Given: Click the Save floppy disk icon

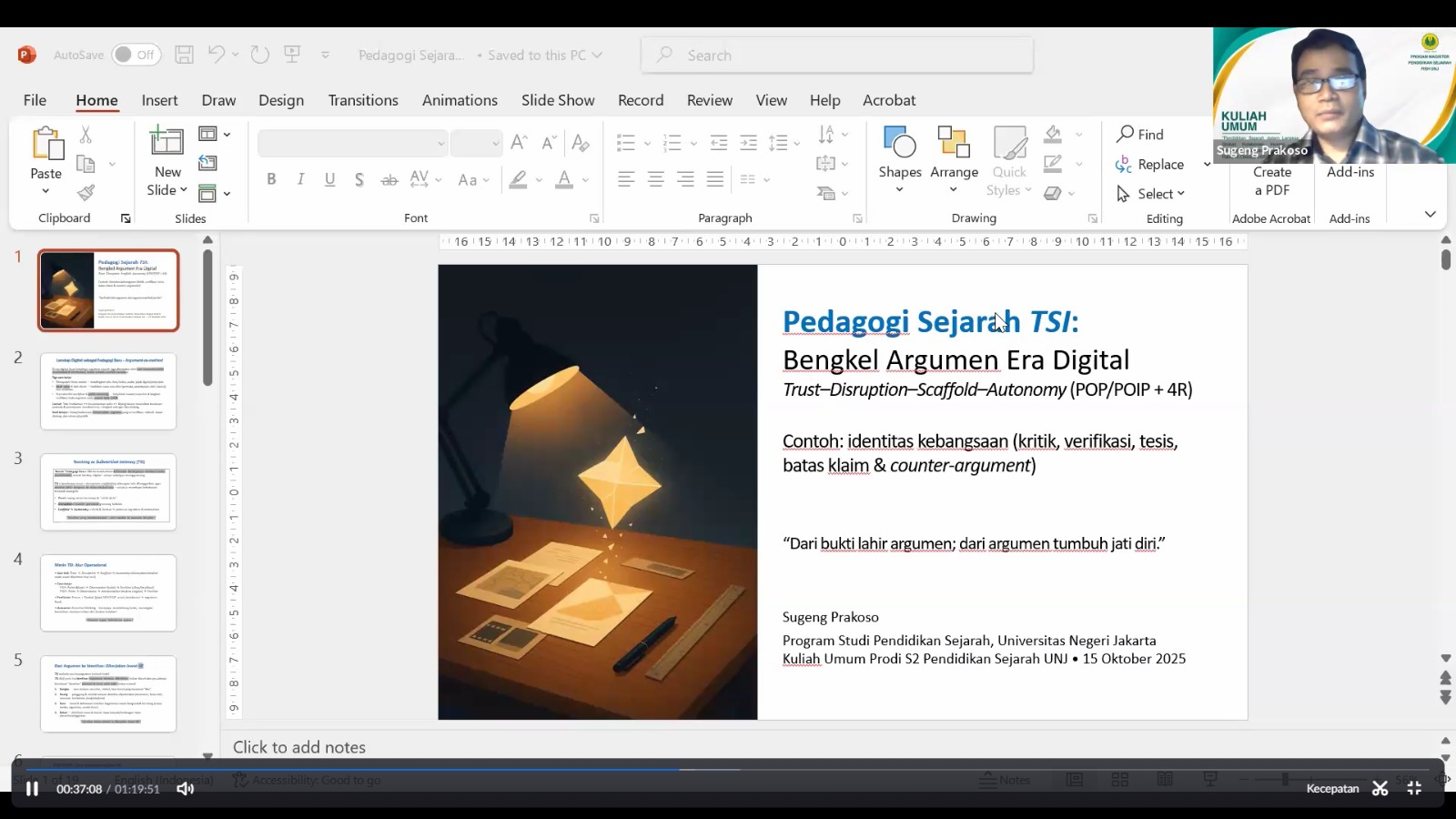Looking at the screenshot, I should tap(184, 55).
